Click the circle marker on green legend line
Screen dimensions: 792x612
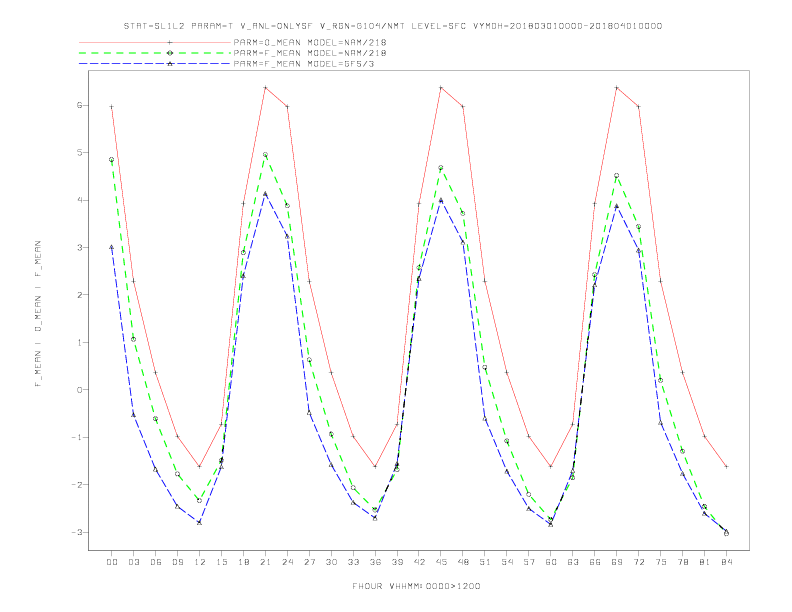coord(170,53)
